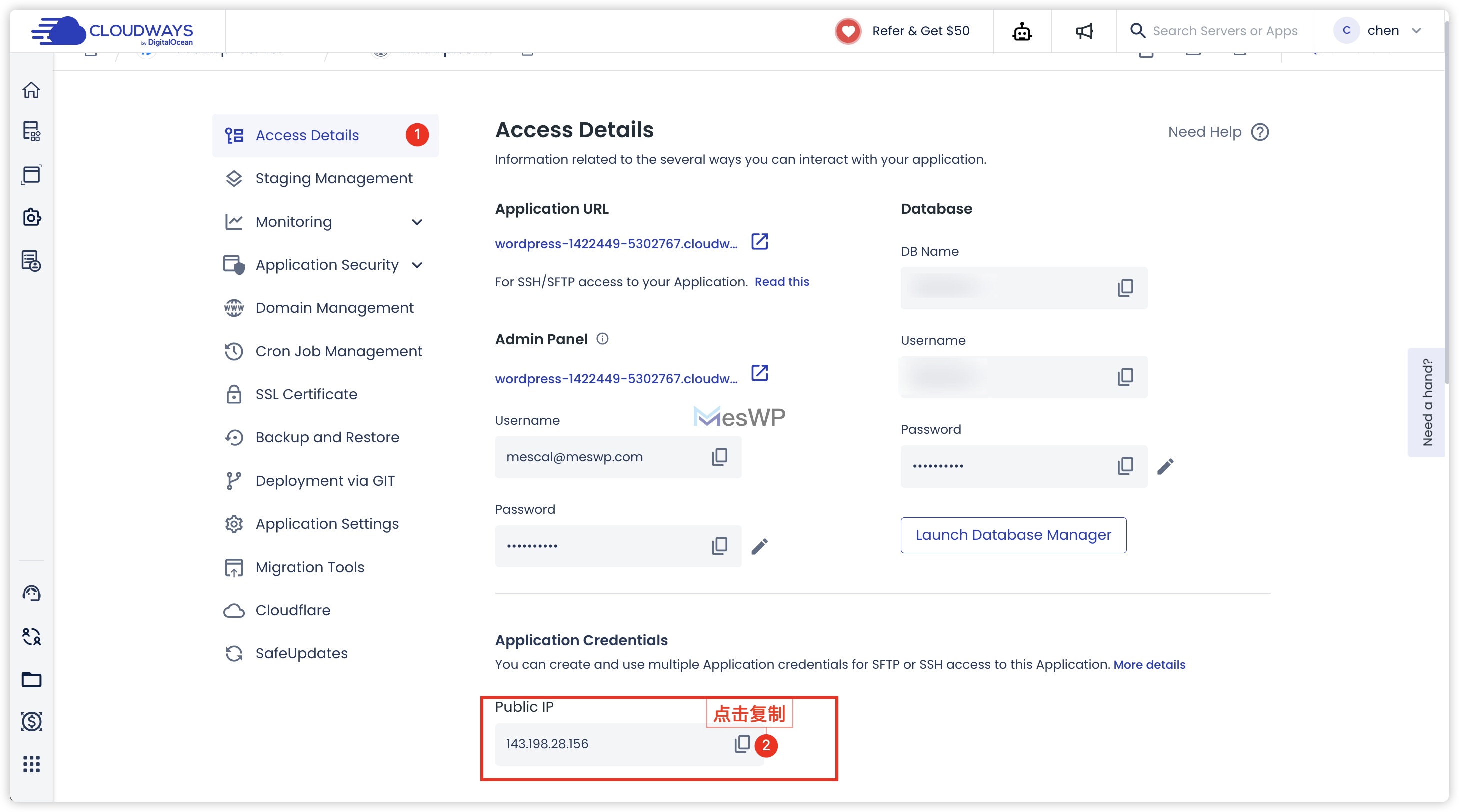Open the team members icon in sidebar
This screenshot has height=812, width=1459.
[x=31, y=636]
